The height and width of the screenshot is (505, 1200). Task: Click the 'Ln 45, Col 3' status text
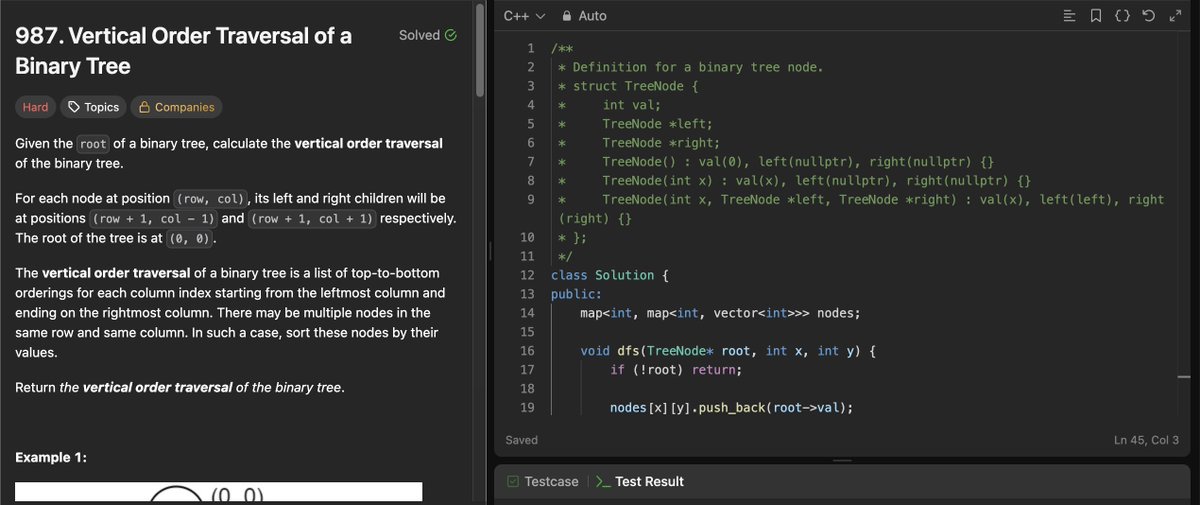coord(1146,440)
